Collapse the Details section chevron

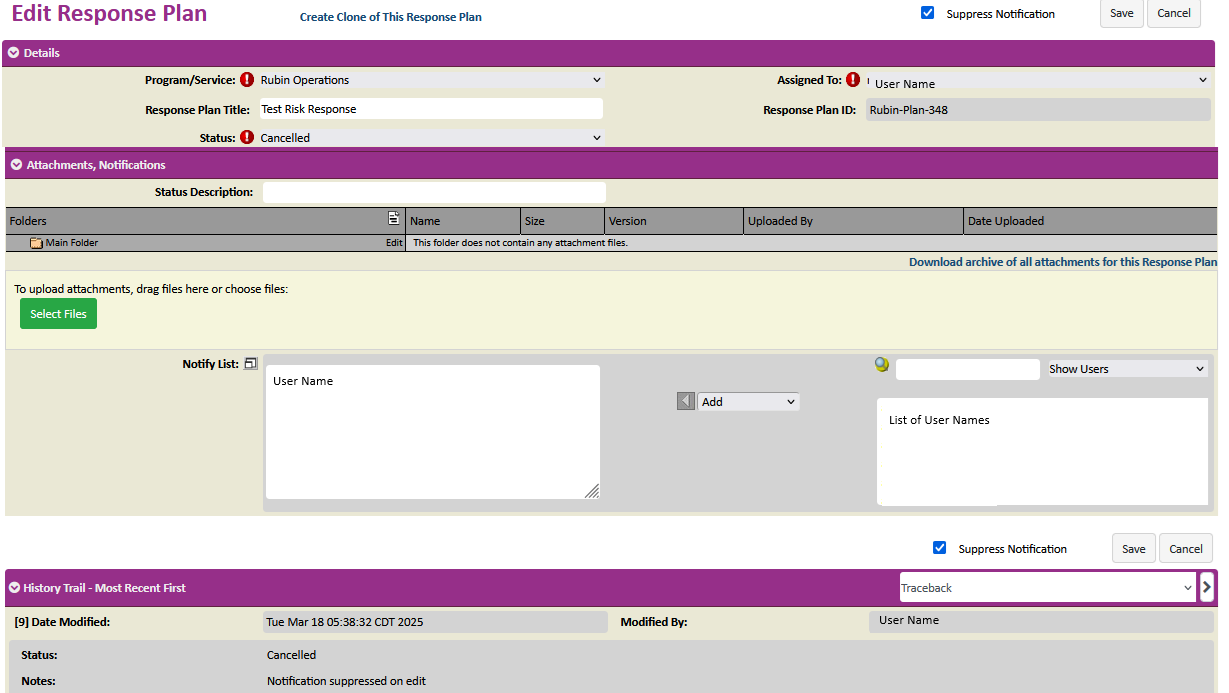(x=14, y=53)
